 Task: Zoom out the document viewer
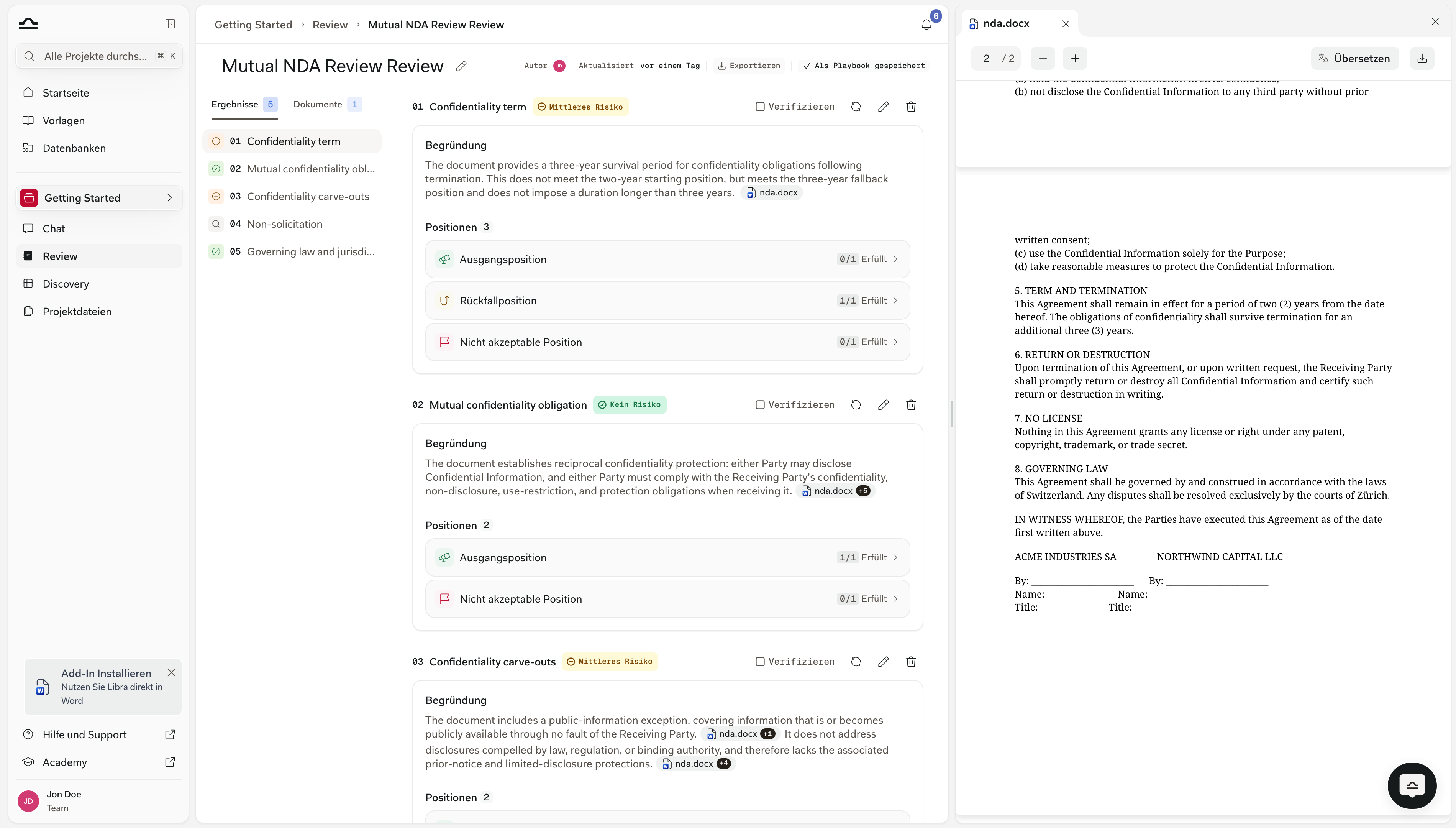[1043, 59]
